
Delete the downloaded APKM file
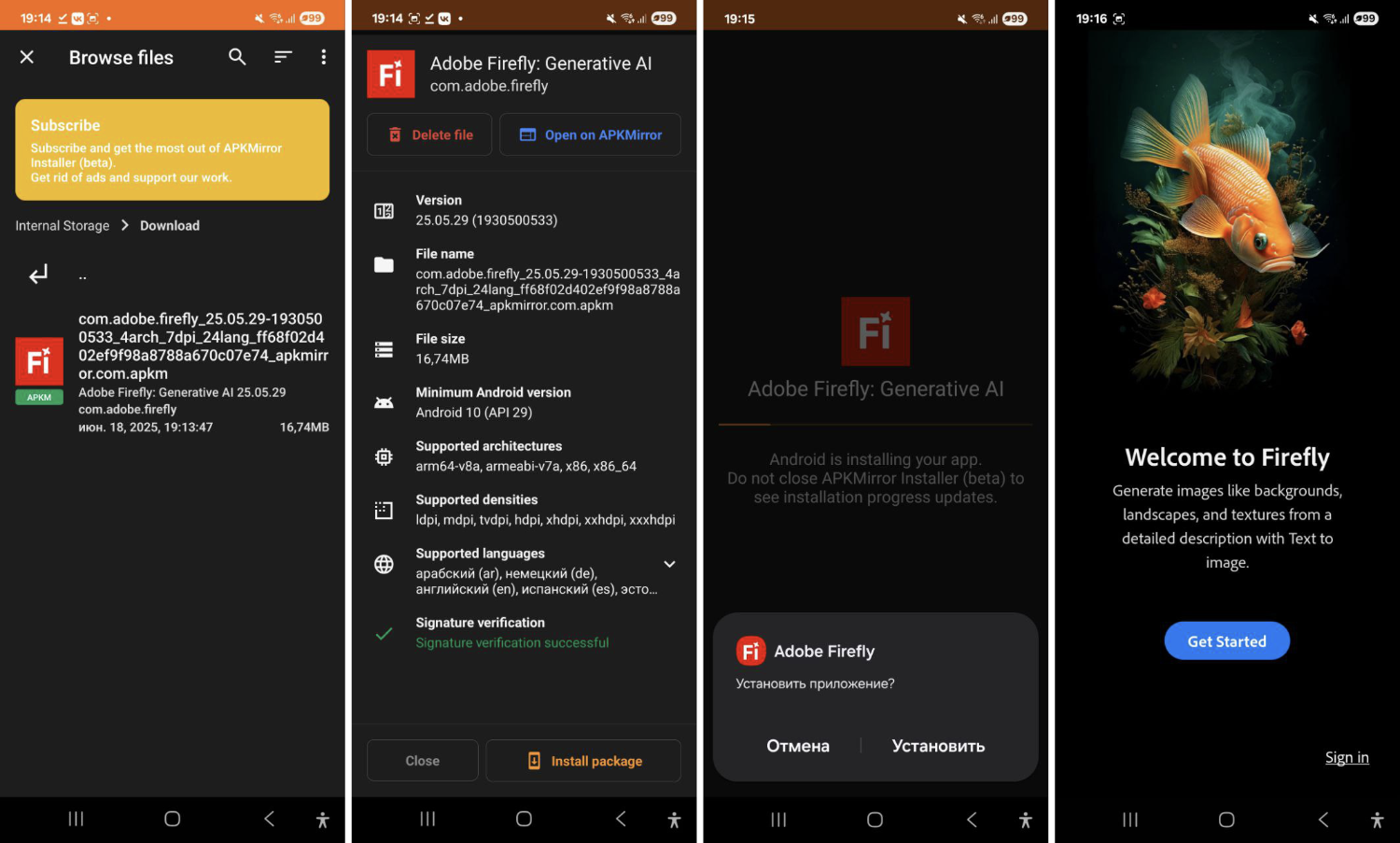429,134
